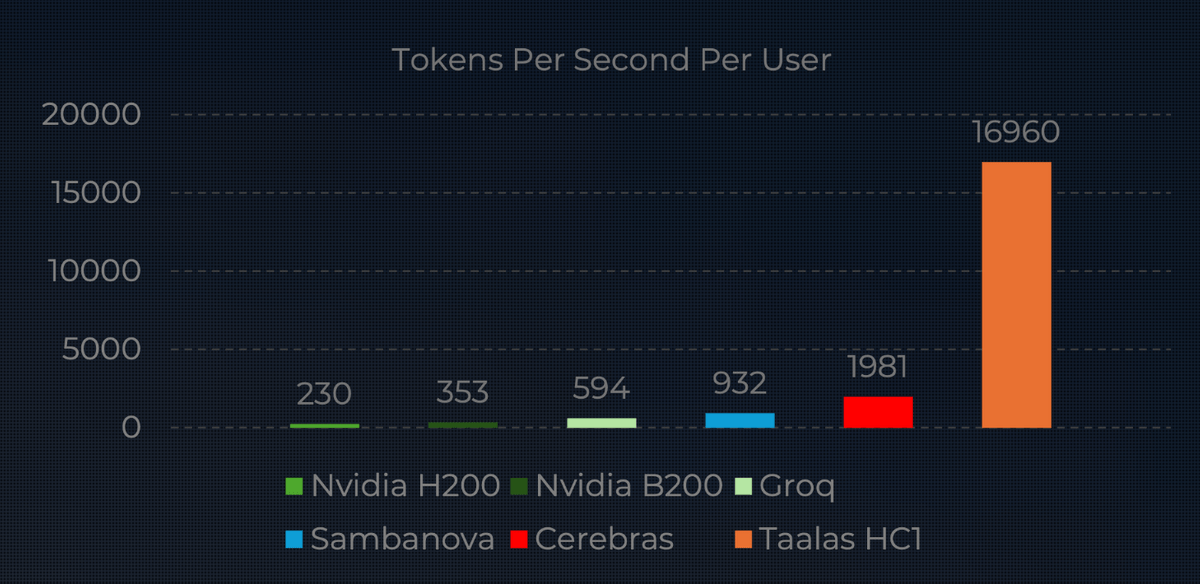Click the 1981 data label

click(878, 367)
